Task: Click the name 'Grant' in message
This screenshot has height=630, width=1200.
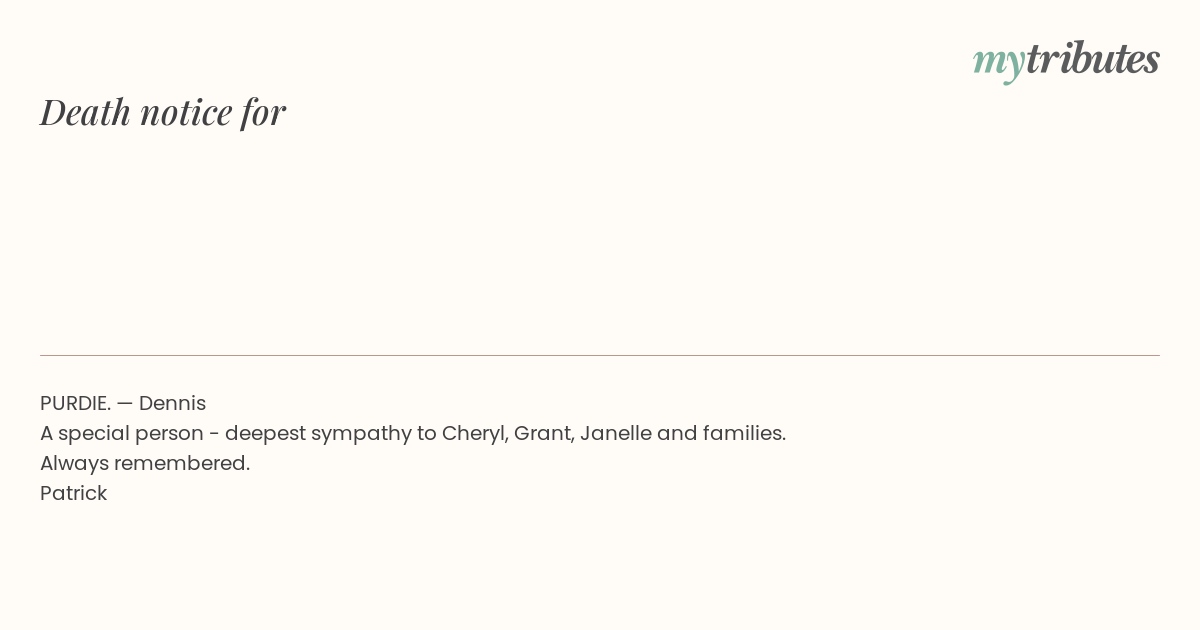Action: (x=541, y=433)
